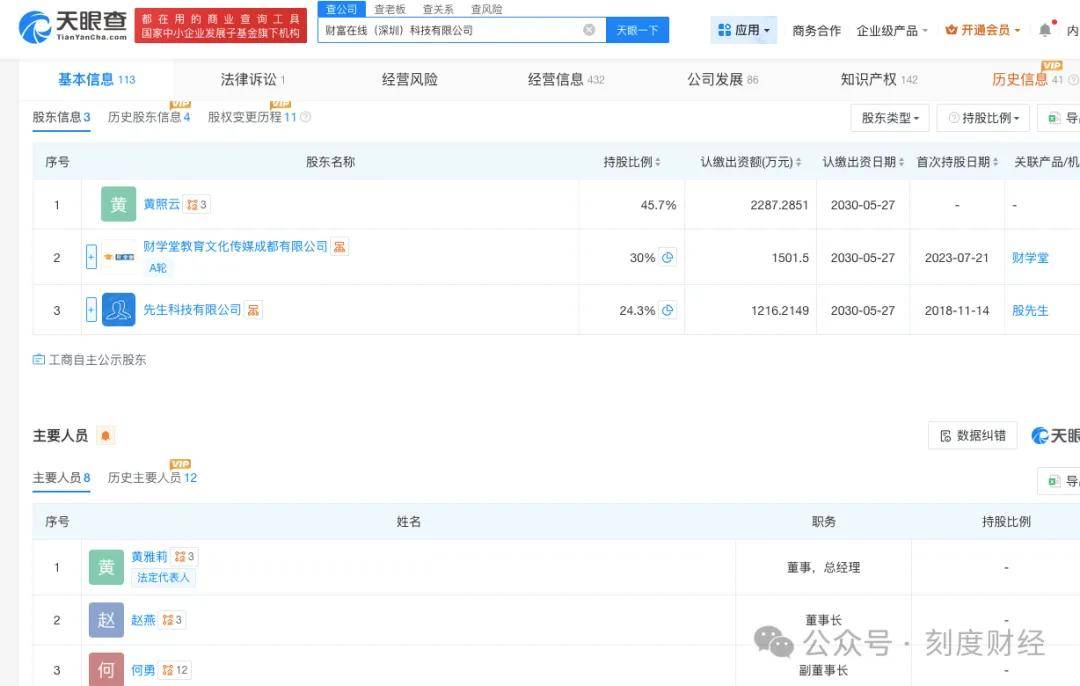Open 先生科技有限公司 link
Viewport: 1080px width, 686px height.
[x=192, y=310]
